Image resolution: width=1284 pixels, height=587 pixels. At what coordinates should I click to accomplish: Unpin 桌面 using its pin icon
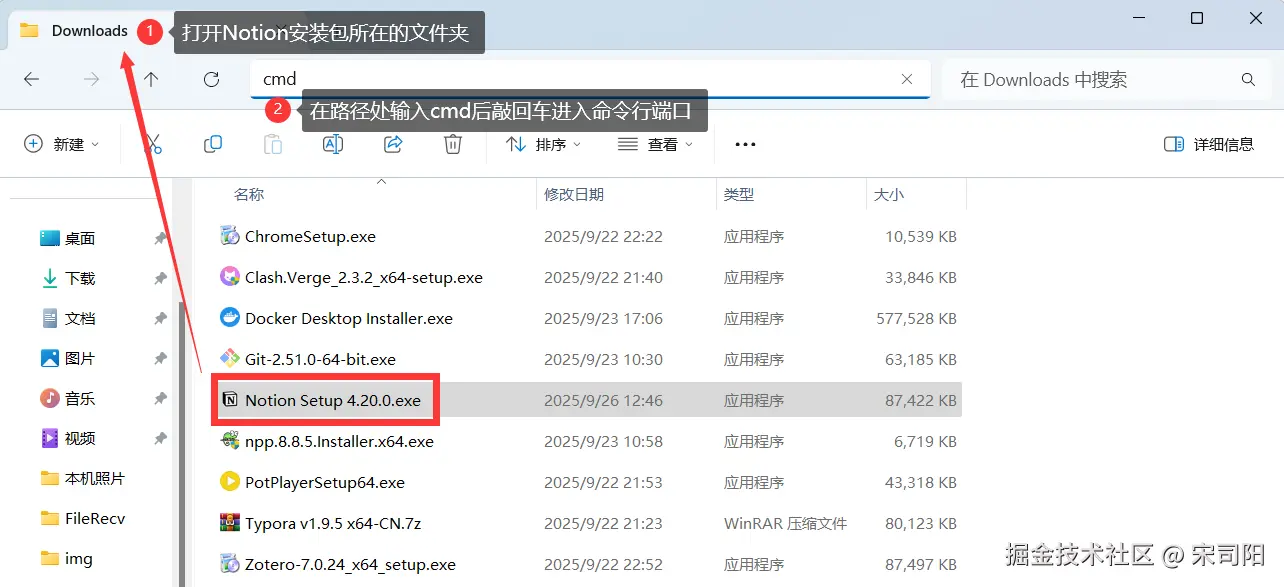(160, 238)
